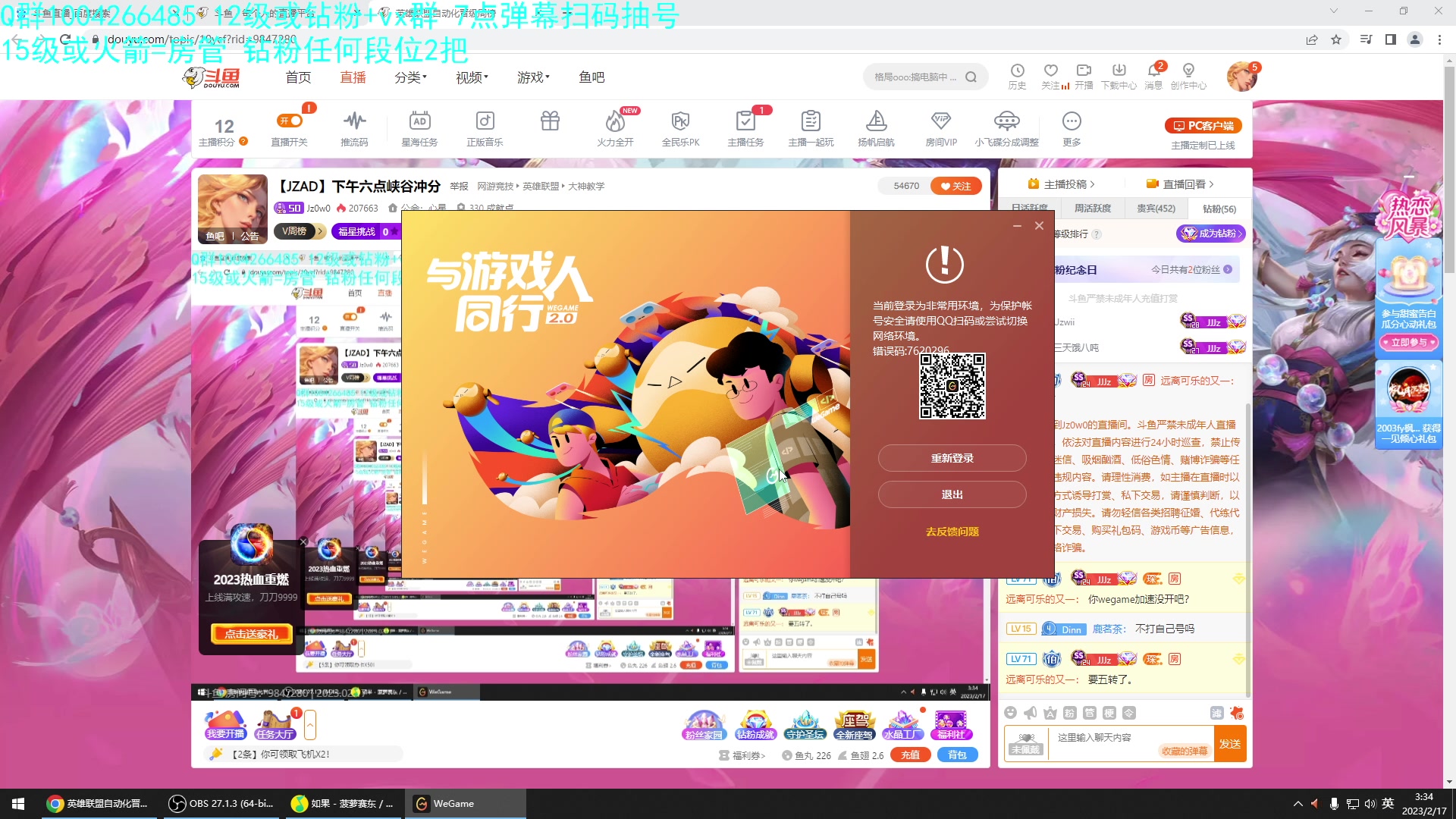Open 水晶工厂 icon
1456x819 pixels.
pyautogui.click(x=902, y=725)
